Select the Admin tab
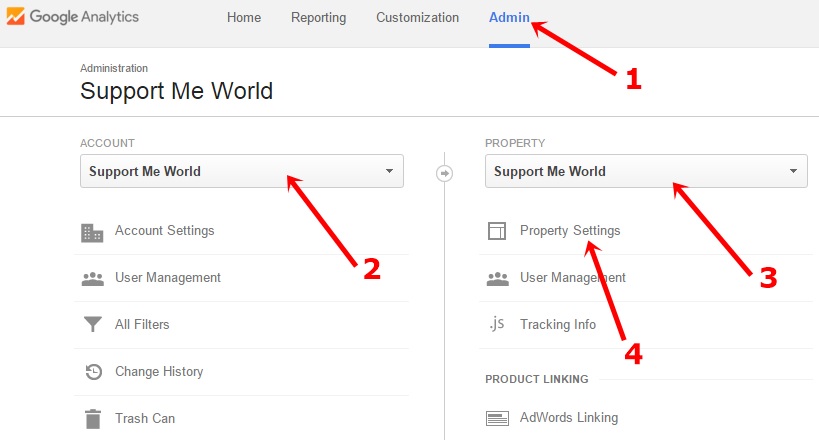819x440 pixels. click(x=509, y=17)
